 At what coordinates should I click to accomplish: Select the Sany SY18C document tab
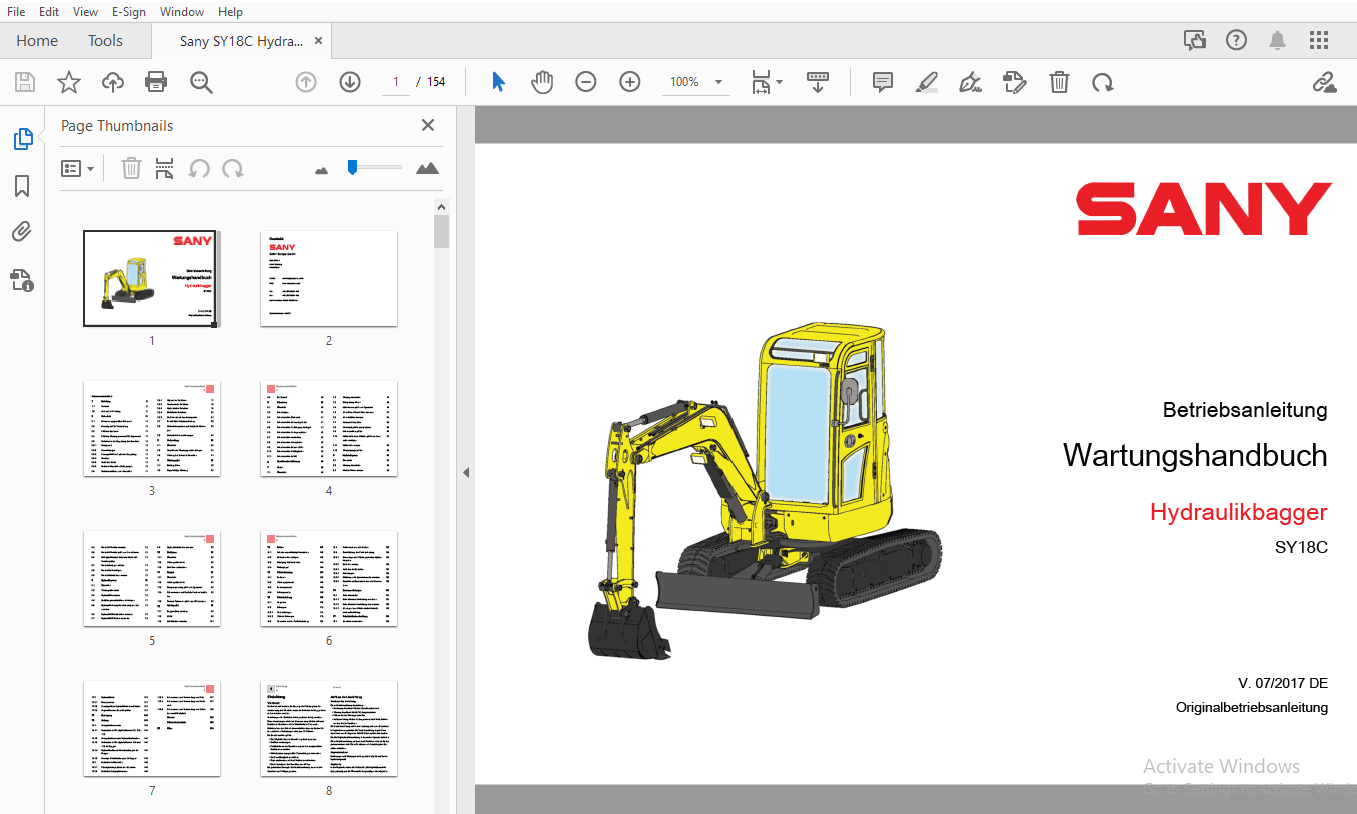239,41
